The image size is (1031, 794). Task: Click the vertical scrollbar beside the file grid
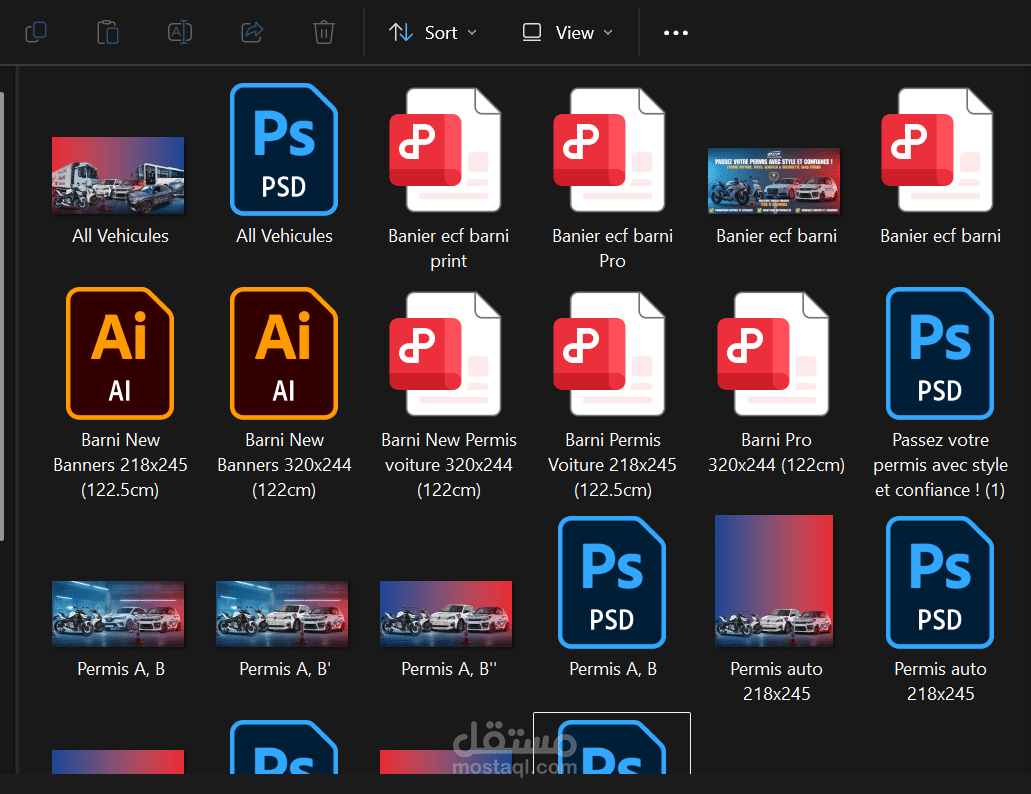tap(2, 316)
